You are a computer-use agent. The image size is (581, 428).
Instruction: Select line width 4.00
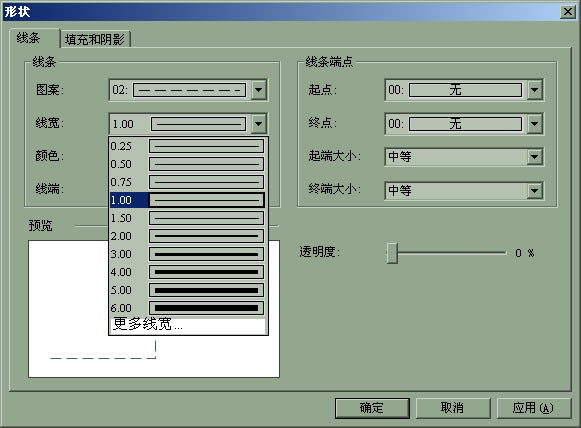187,272
